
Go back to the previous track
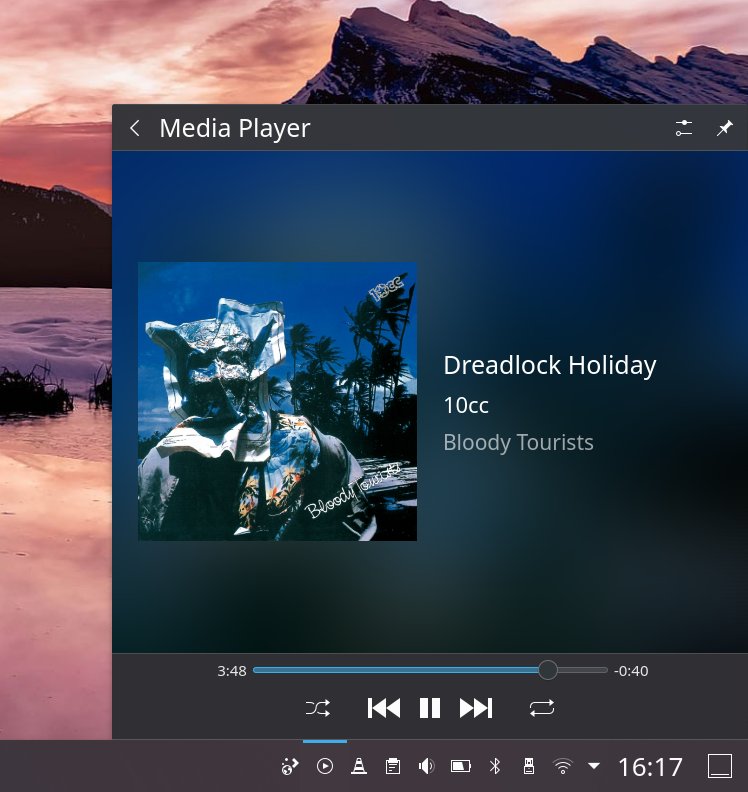[384, 708]
